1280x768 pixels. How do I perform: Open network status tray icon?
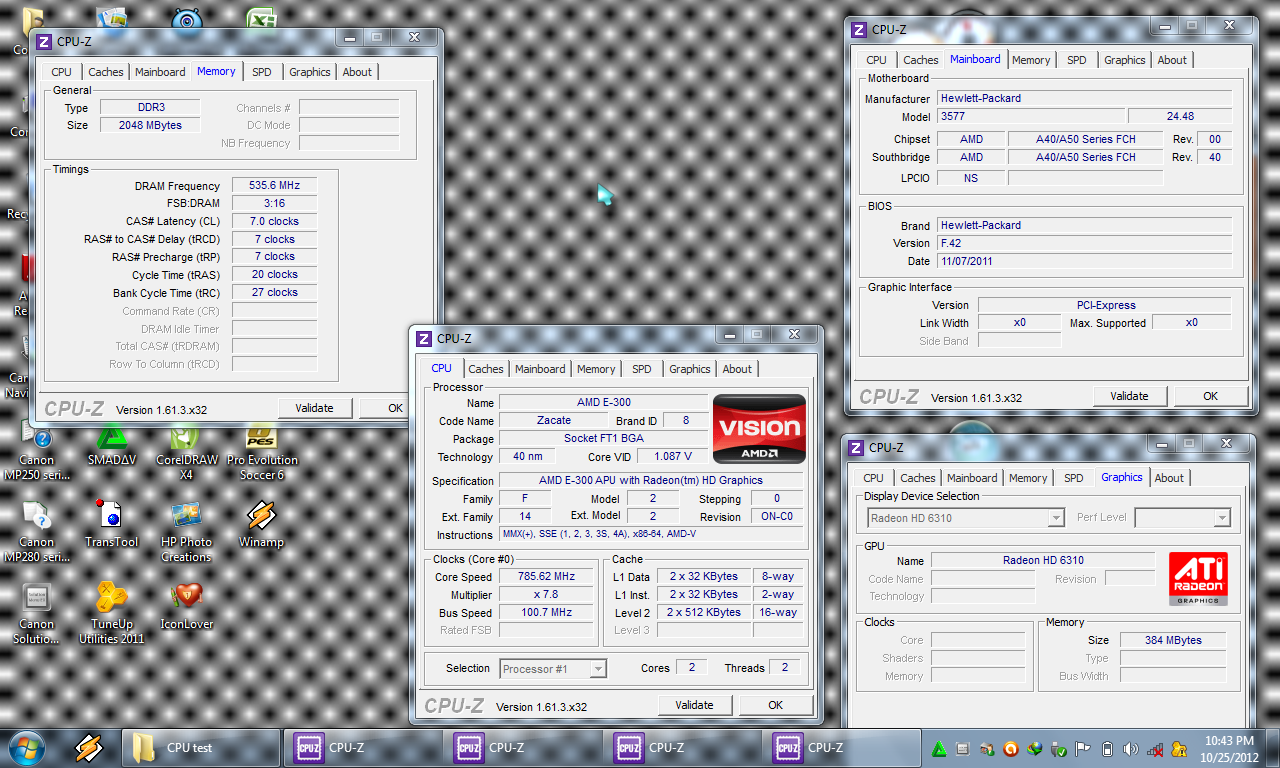pos(1155,749)
